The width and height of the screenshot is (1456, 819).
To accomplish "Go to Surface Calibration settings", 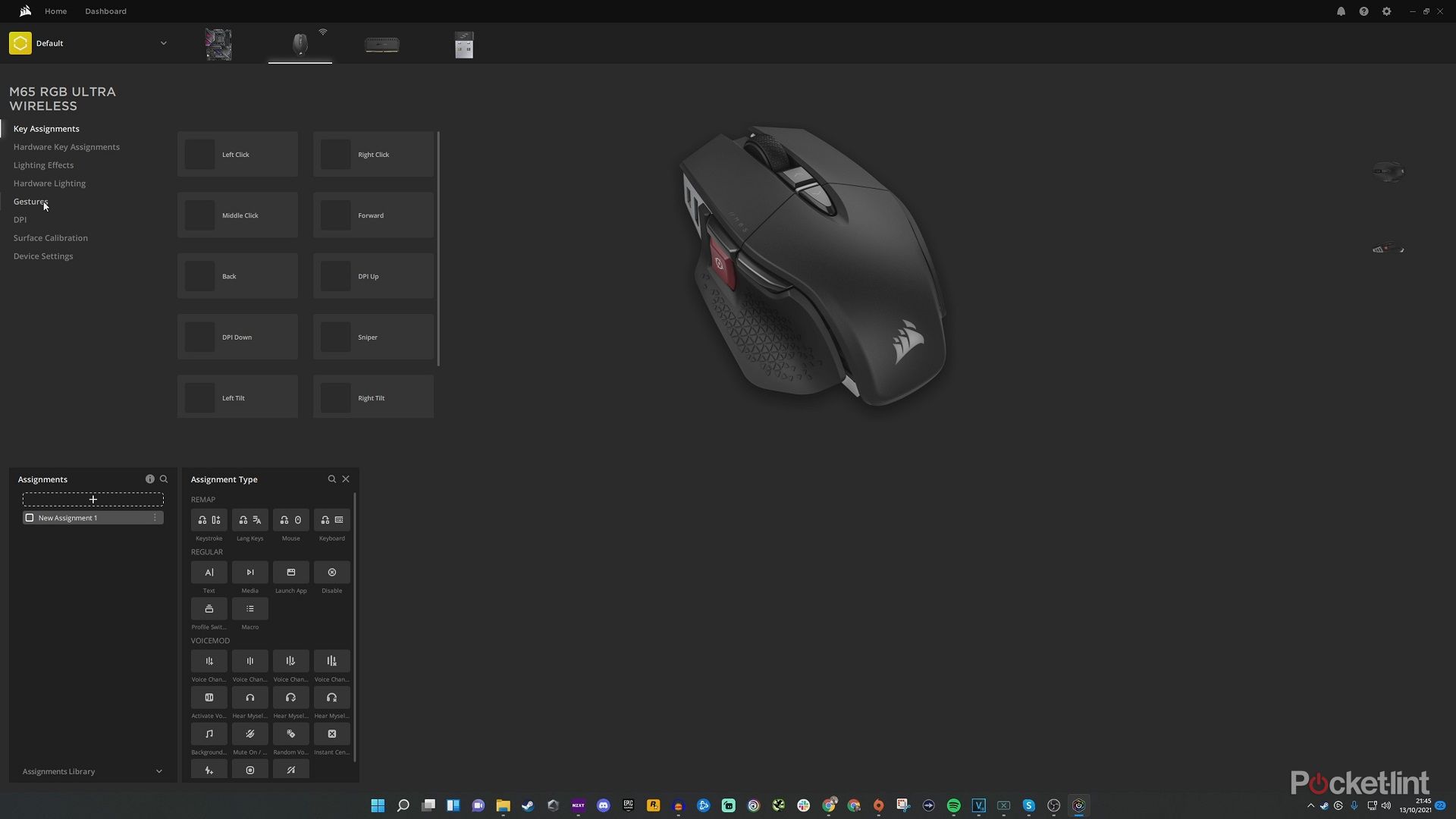I will click(x=50, y=237).
